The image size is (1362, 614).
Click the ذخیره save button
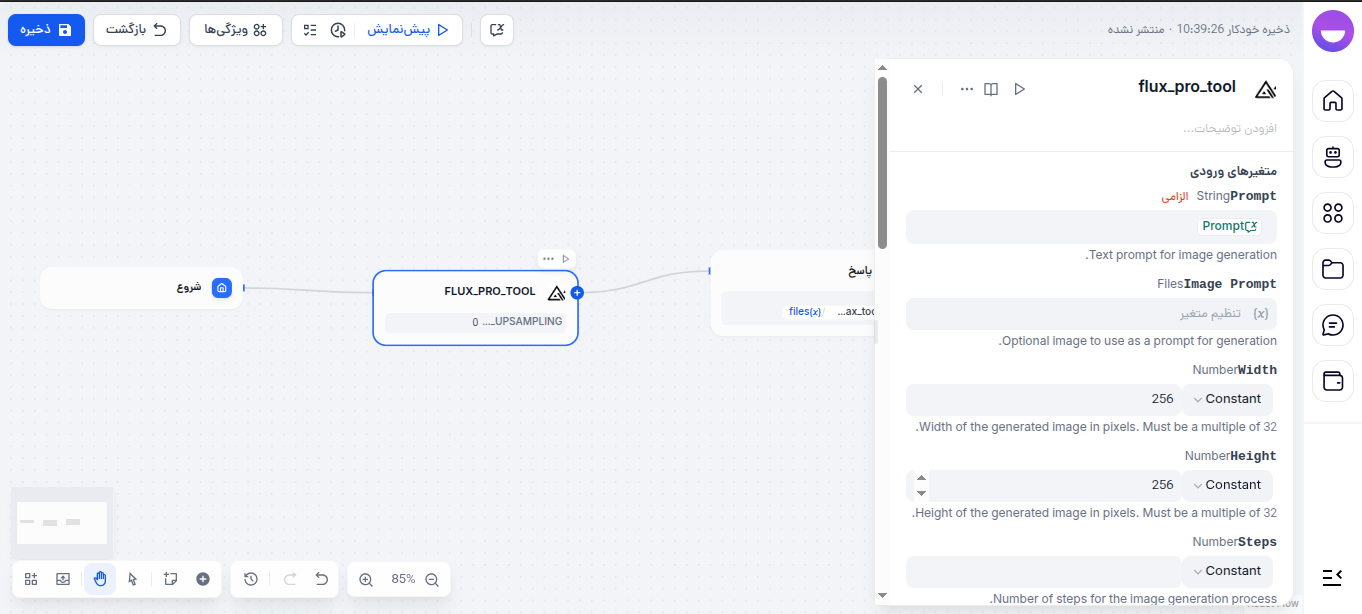(46, 29)
